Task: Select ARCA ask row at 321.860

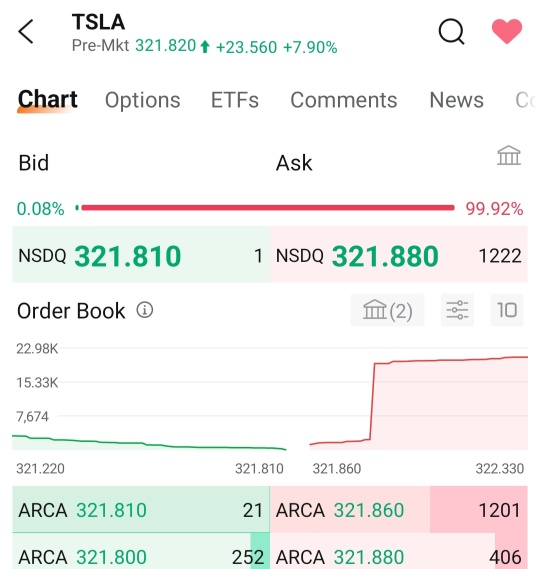Action: (x=398, y=509)
